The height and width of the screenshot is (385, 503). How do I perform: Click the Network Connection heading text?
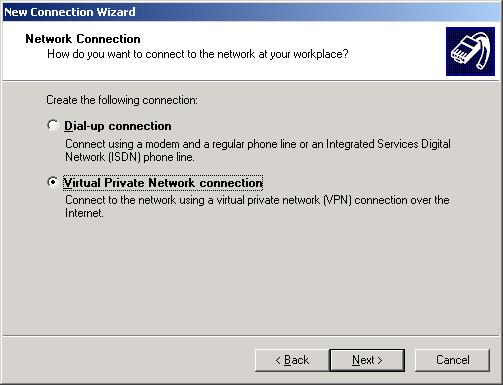tap(83, 39)
